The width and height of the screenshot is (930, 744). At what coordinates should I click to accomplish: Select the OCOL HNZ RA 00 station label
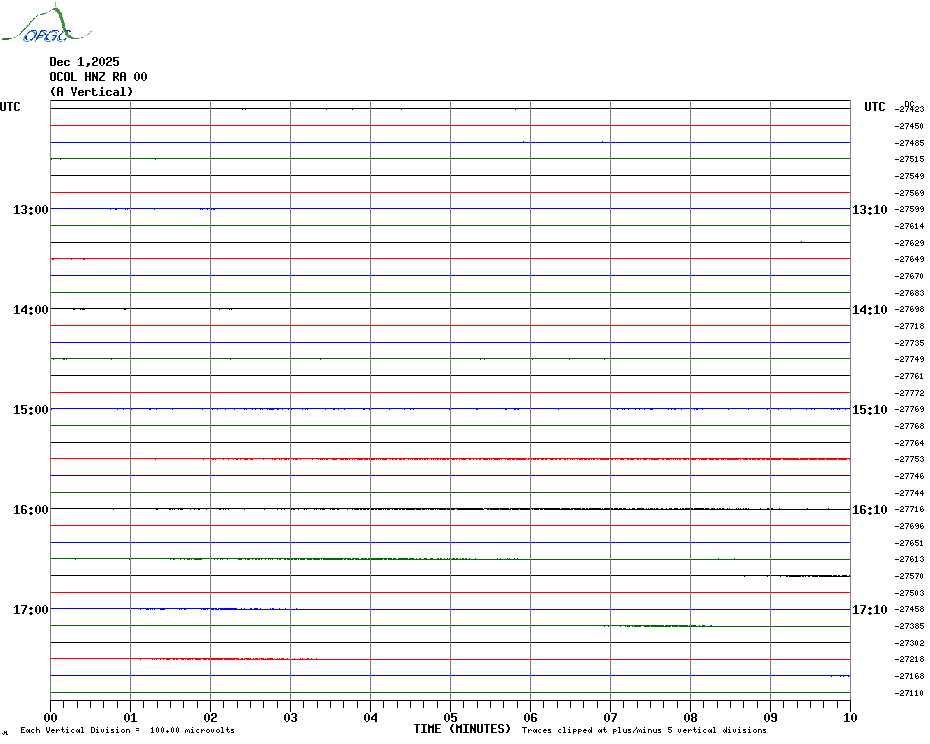click(98, 77)
